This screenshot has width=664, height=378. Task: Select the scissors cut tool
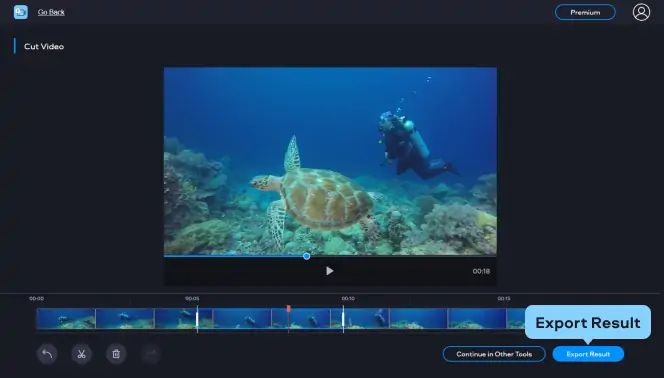tap(81, 354)
